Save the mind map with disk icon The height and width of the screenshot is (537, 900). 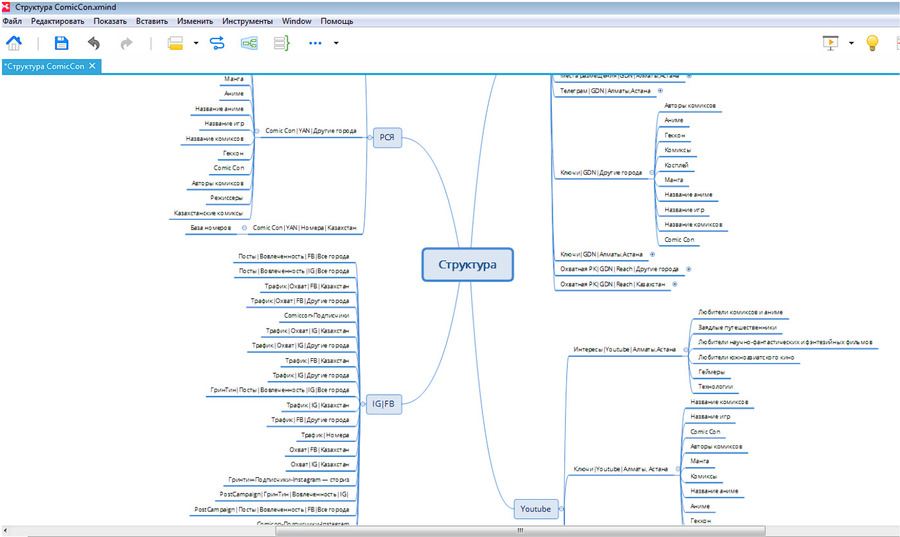click(61, 43)
